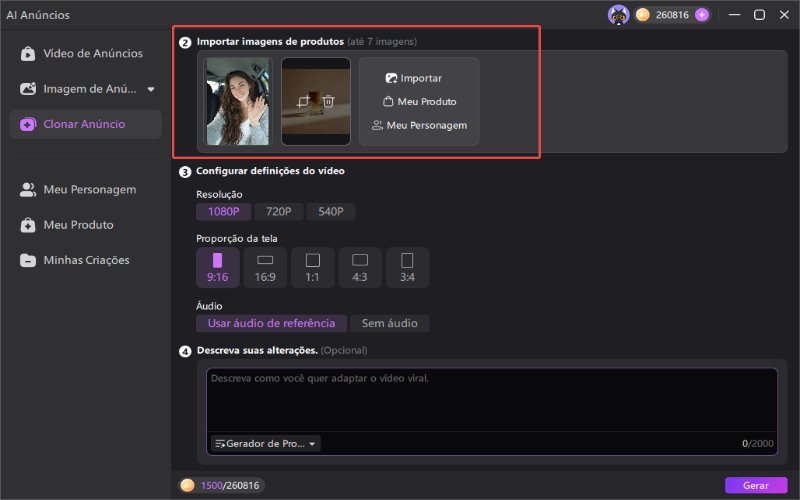Open Meu Produto in left sidebar

(x=85, y=224)
